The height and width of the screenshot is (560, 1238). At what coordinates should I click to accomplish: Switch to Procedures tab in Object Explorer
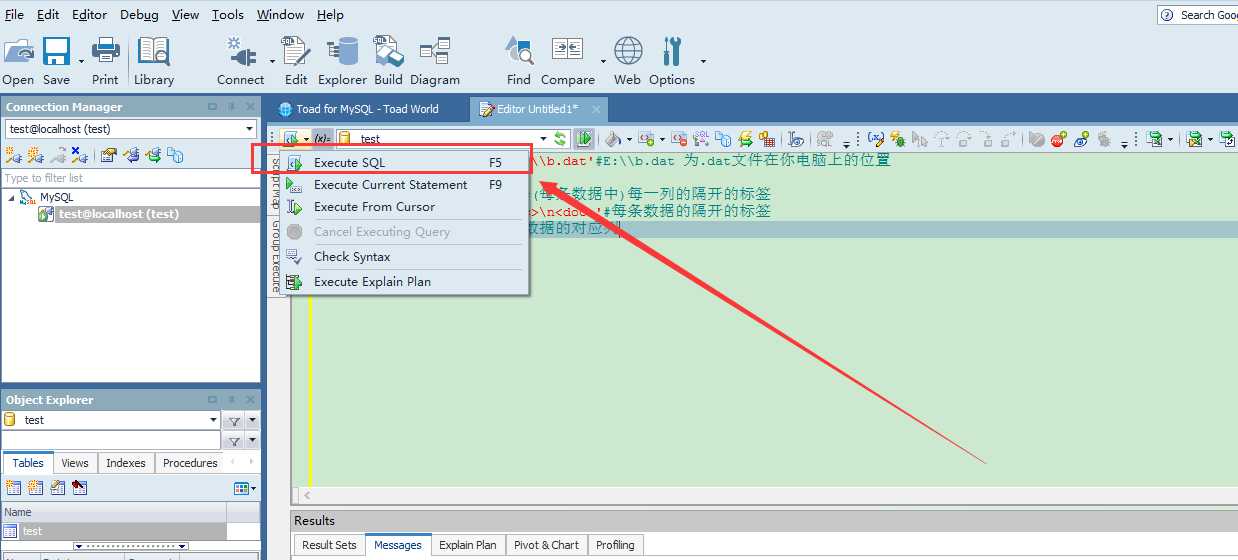pos(190,463)
